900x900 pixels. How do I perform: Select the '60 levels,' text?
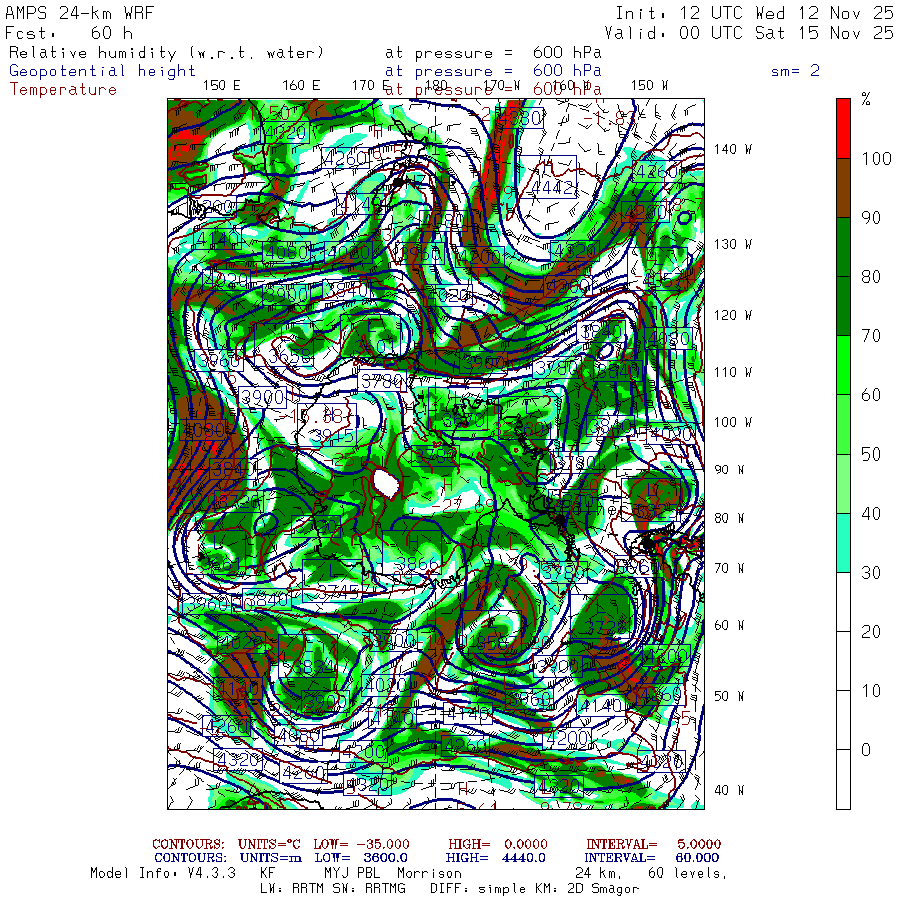(x=688, y=873)
